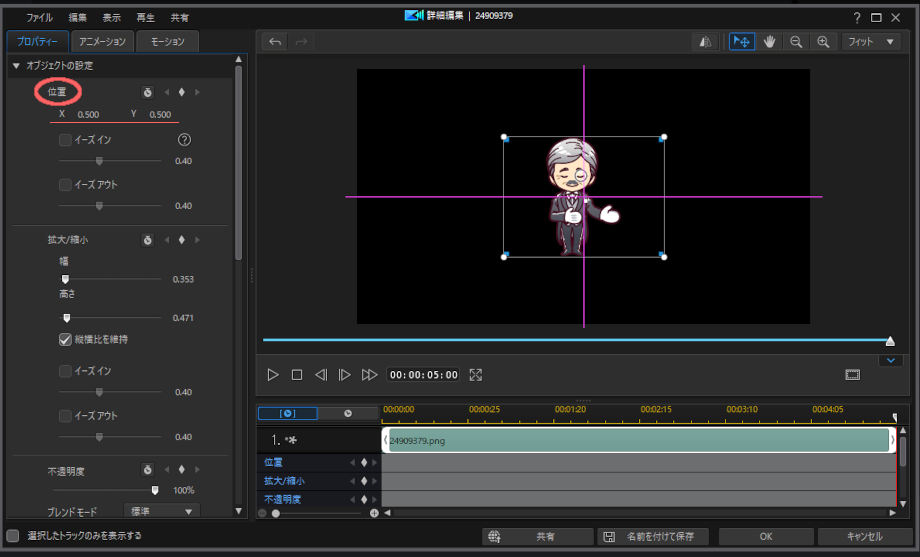Stop playback with the square stop button
Viewport: 920px width, 557px height.
pyautogui.click(x=297, y=375)
